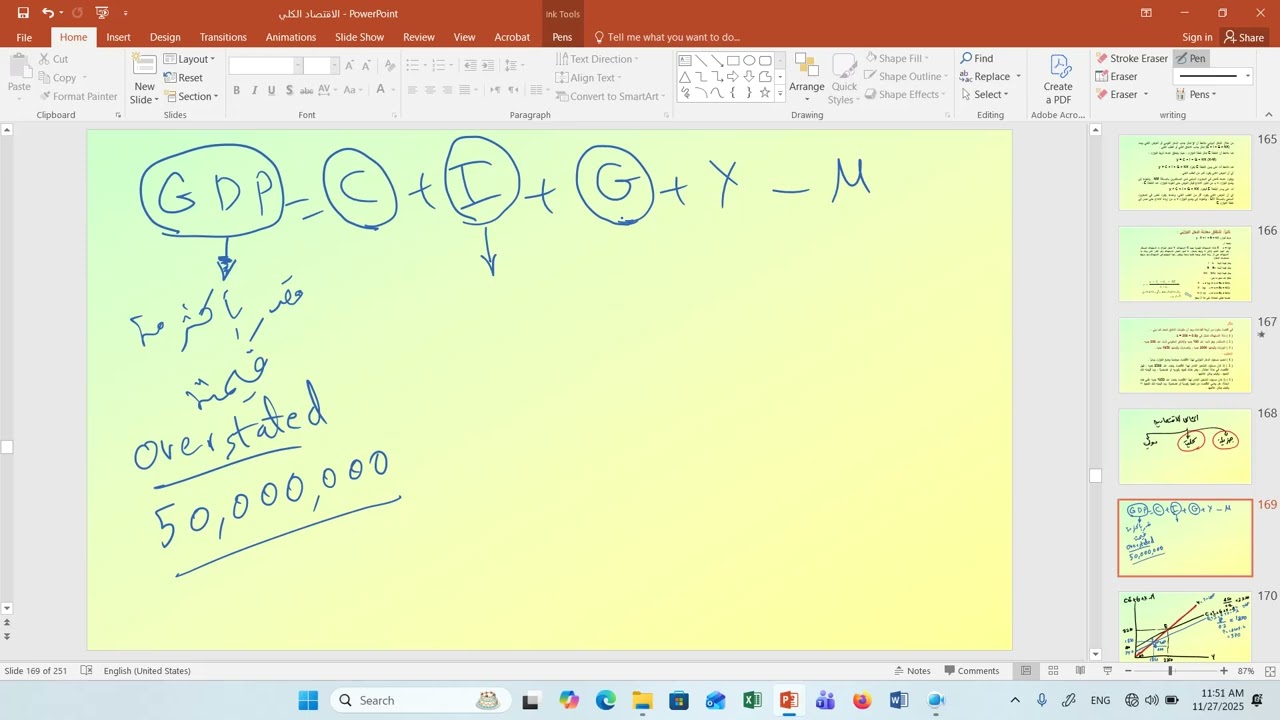Image resolution: width=1280 pixels, height=720 pixels.
Task: Open Reading View icon in status bar
Action: [1080, 671]
